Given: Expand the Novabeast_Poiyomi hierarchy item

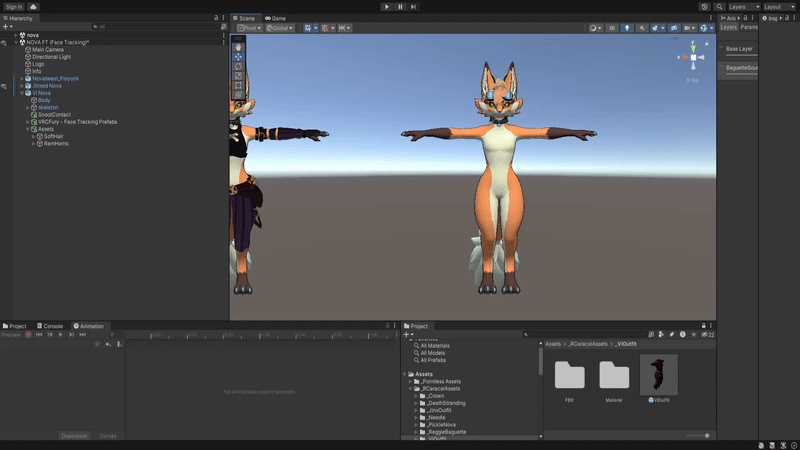Looking at the screenshot, I should 21,78.
